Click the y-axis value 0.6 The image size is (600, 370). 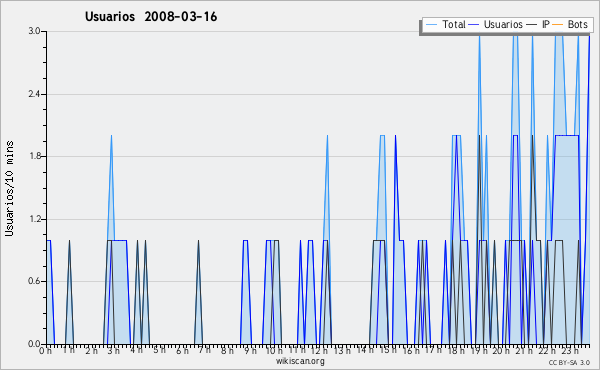click(x=34, y=281)
